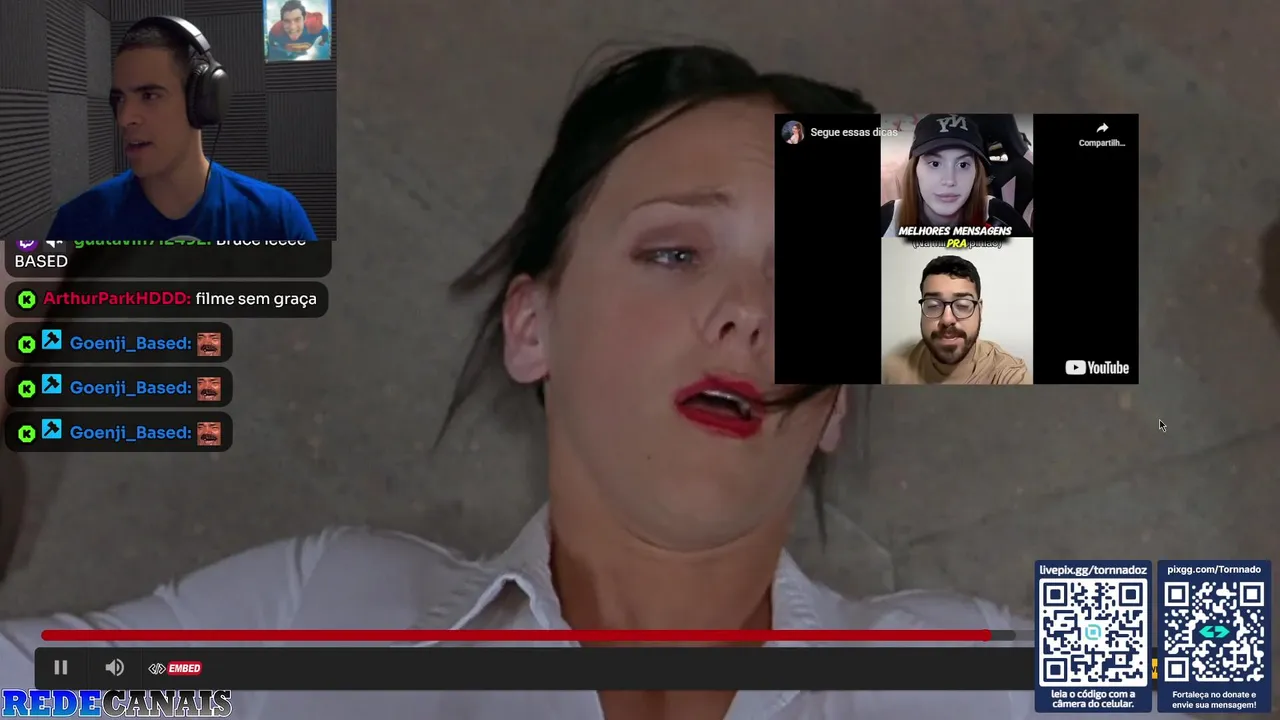Click the 'filme sem graça' chat message
This screenshot has width=1280, height=720.
point(256,298)
